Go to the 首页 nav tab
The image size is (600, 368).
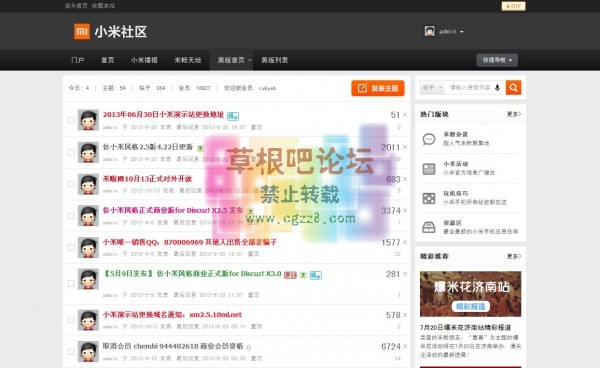108,60
